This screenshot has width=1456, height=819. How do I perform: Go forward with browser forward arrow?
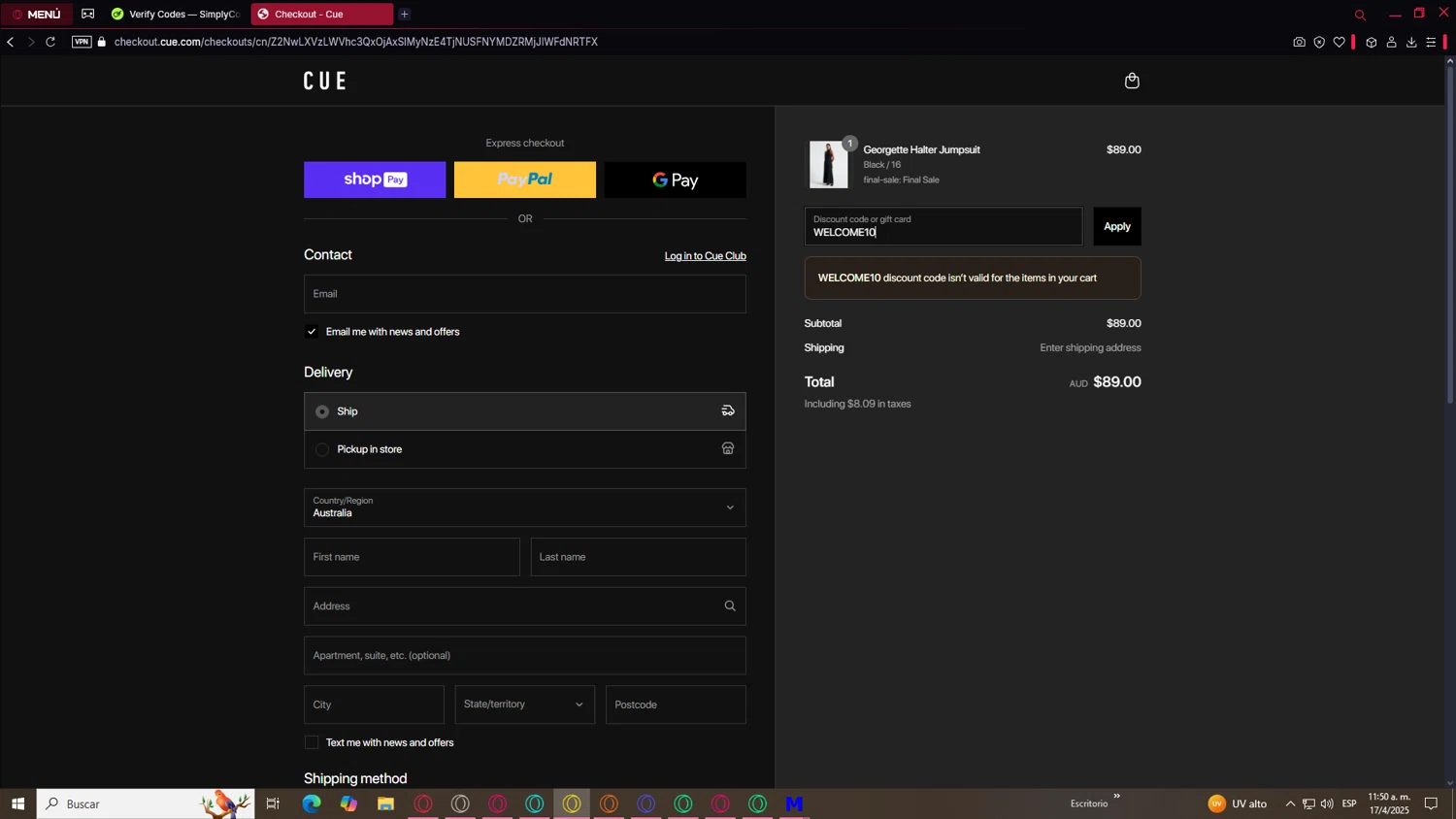pos(31,42)
